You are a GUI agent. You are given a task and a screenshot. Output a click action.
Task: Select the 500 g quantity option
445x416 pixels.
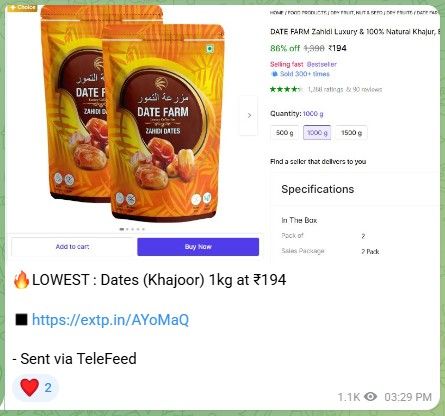click(284, 133)
